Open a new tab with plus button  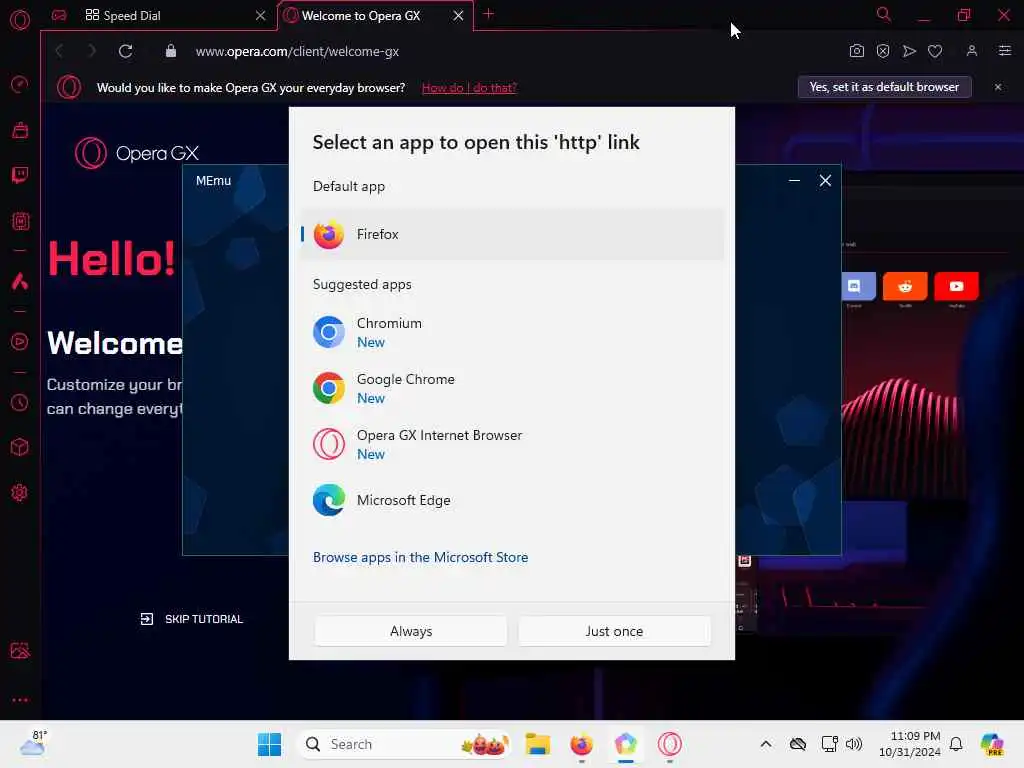click(x=488, y=14)
